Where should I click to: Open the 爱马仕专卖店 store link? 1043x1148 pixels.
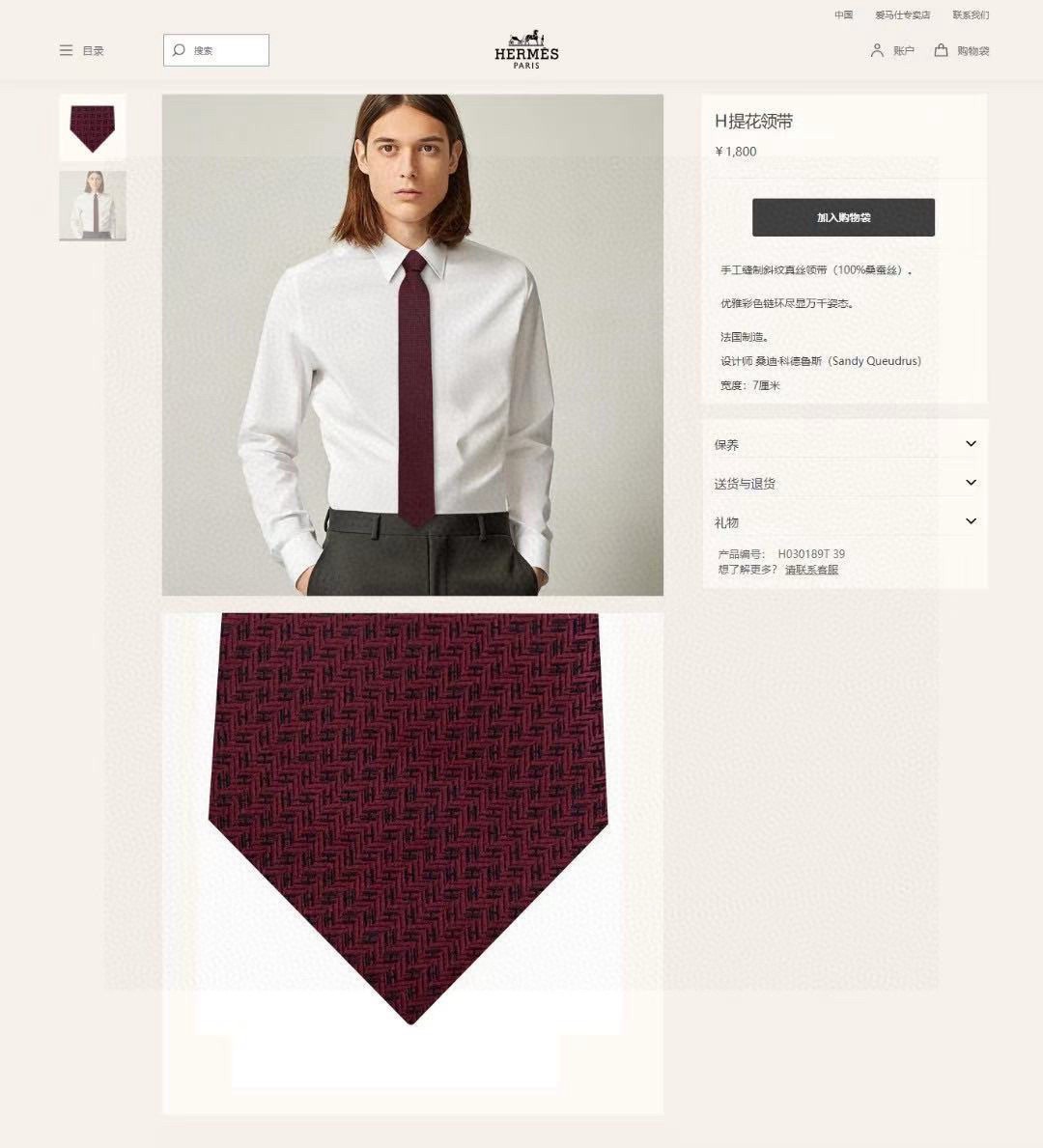[x=902, y=14]
